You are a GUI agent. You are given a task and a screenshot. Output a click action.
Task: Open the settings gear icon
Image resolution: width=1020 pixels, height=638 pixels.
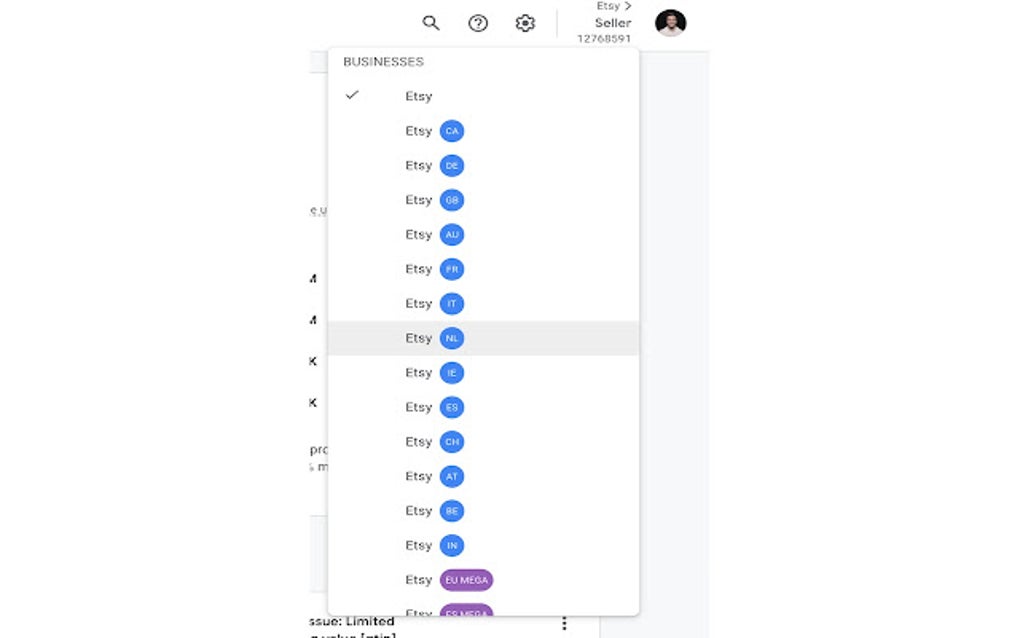click(525, 23)
